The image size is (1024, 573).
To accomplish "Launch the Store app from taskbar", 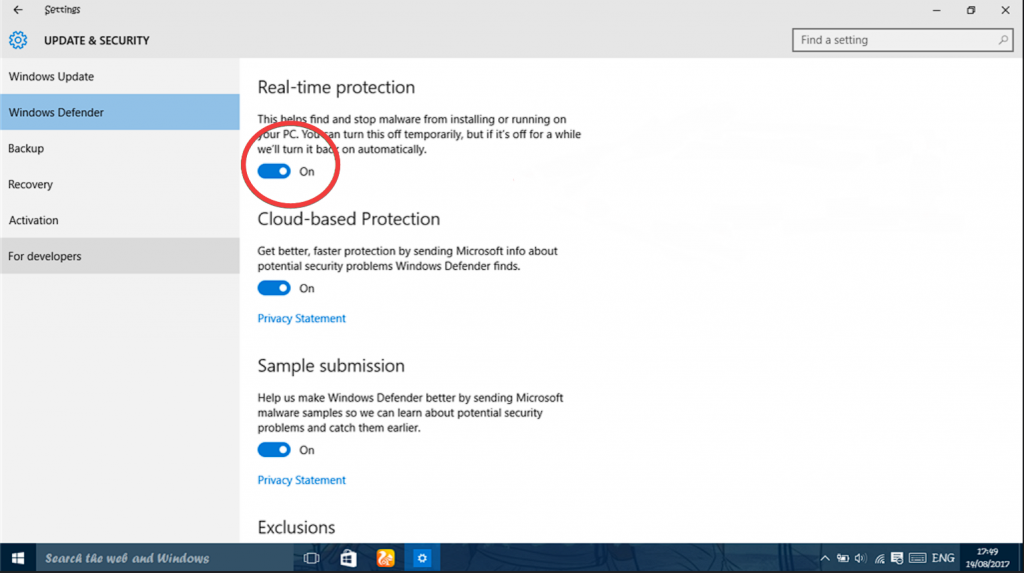I will click(x=348, y=558).
